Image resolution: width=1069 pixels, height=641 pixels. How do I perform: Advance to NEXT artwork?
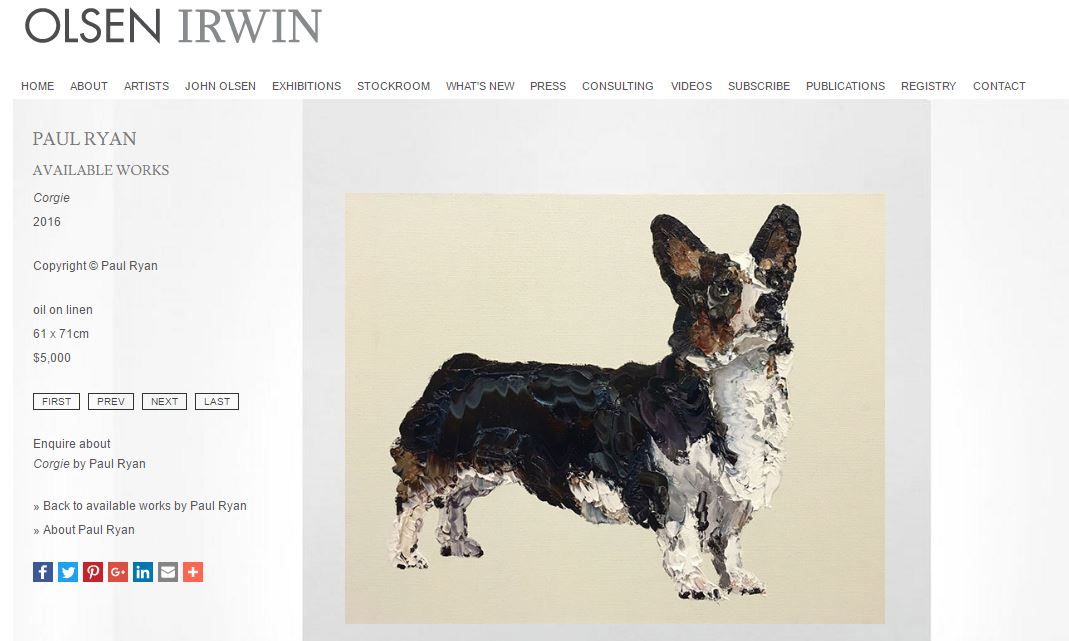pos(164,402)
